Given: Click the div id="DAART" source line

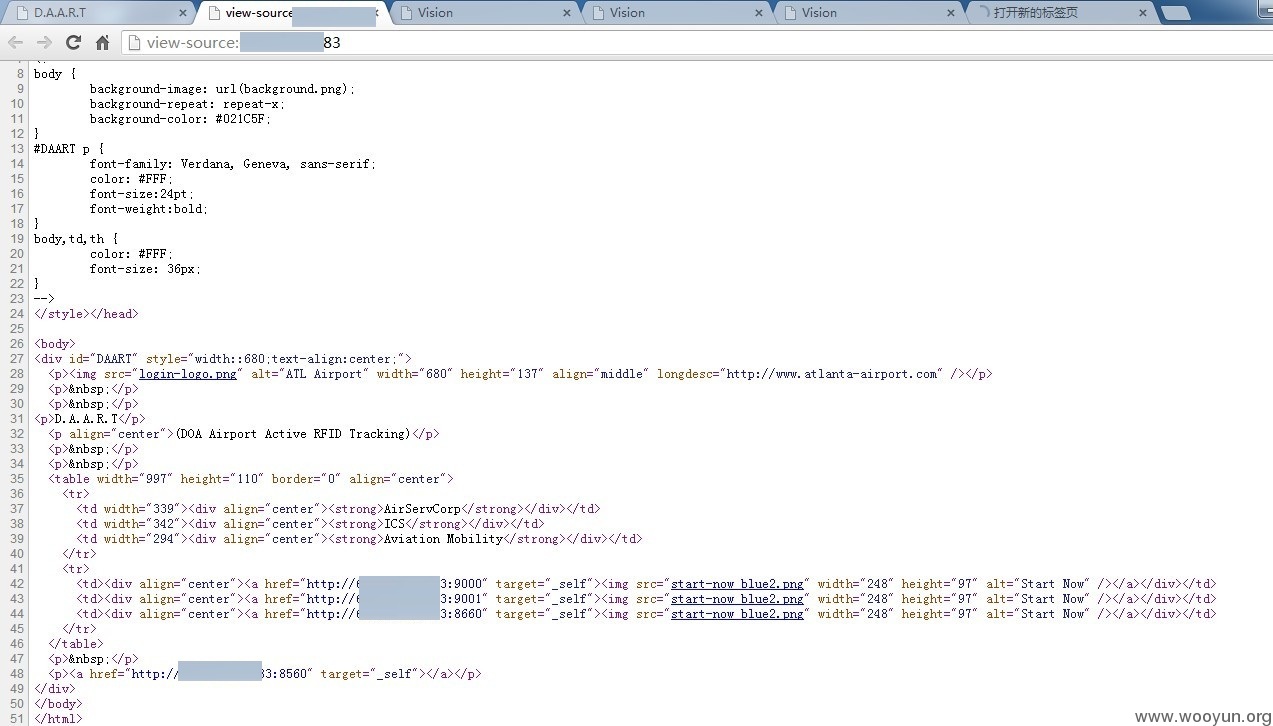Looking at the screenshot, I should (223, 359).
